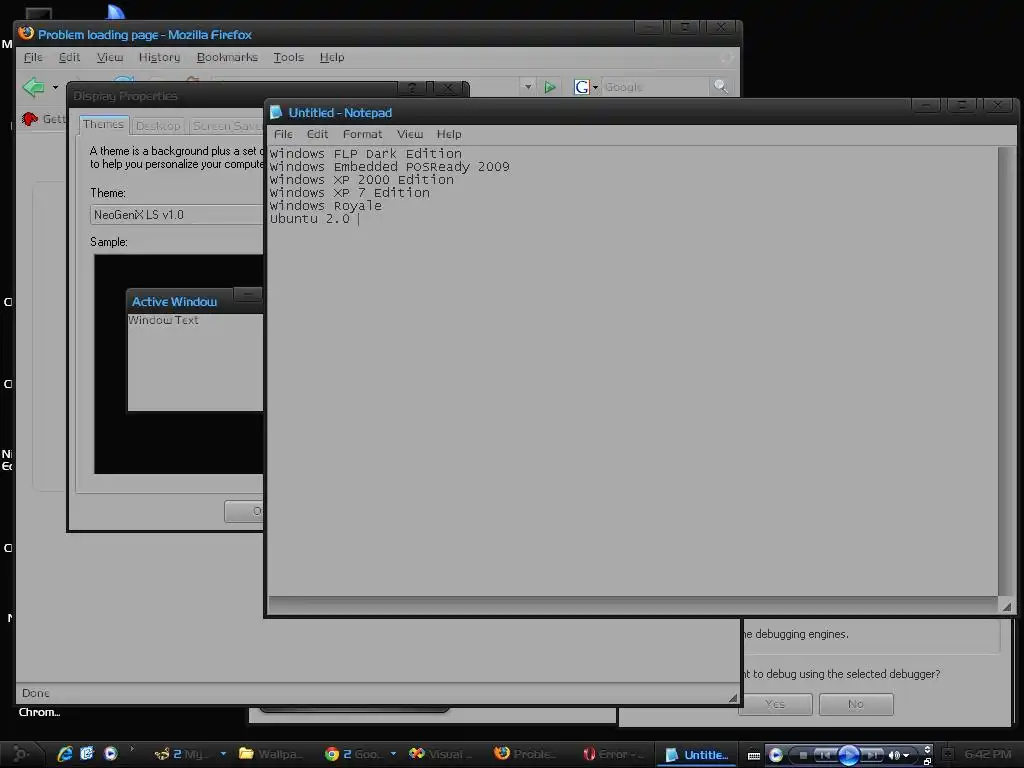Click line 'Windows XP 7 Edition' in Notepad
The width and height of the screenshot is (1024, 768).
(349, 193)
